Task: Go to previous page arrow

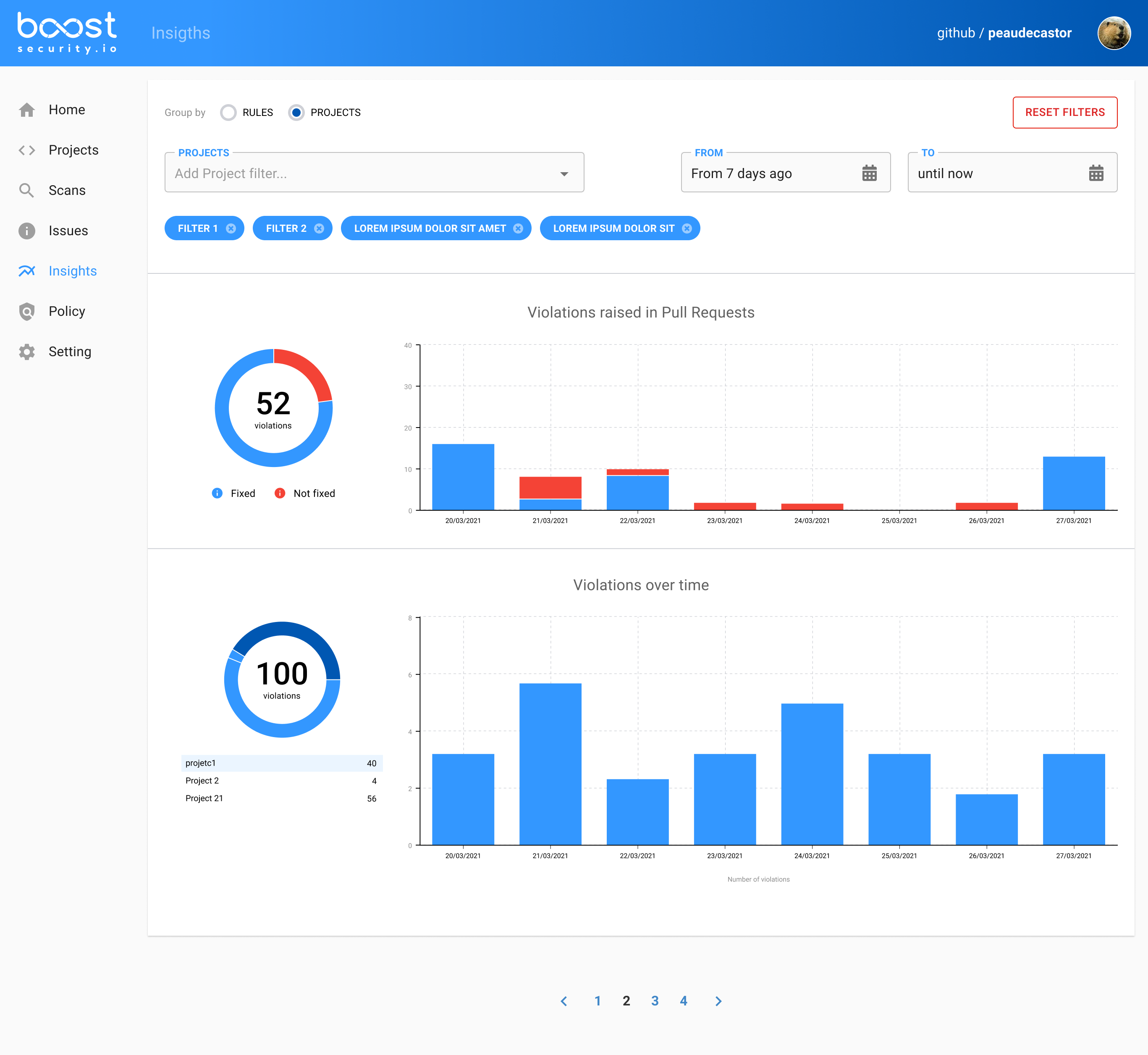Action: (x=564, y=1001)
